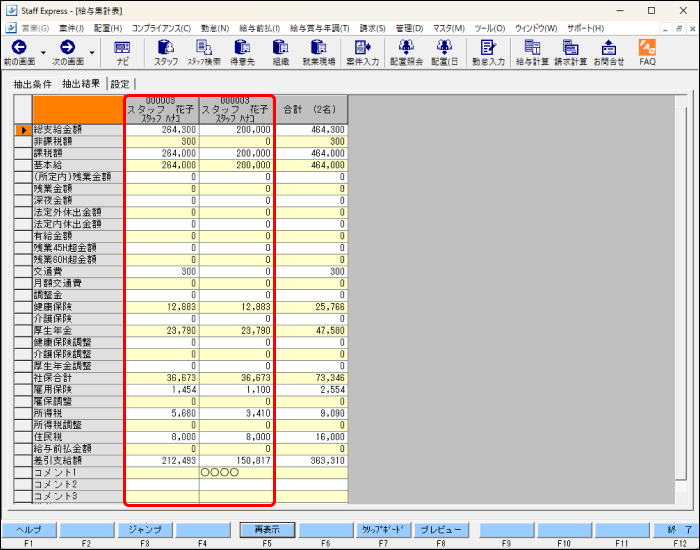Click the vertical scrollbar of the table
The image size is (700, 550).
[681, 295]
